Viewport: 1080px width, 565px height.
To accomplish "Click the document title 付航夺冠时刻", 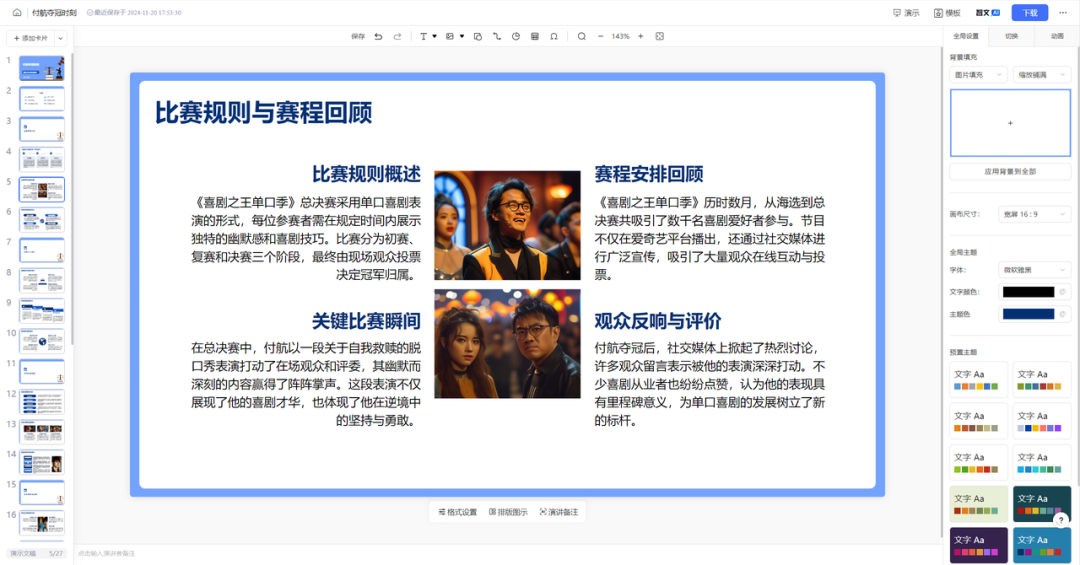I will click(54, 12).
